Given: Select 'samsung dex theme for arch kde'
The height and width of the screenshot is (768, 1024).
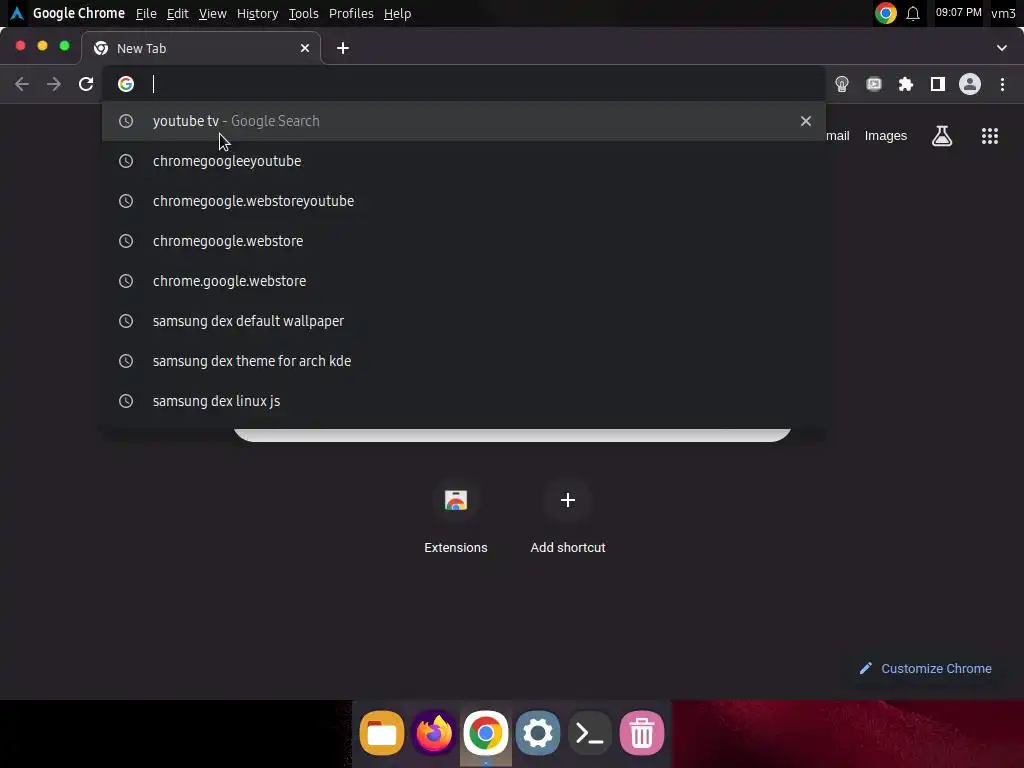Looking at the screenshot, I should [464, 361].
